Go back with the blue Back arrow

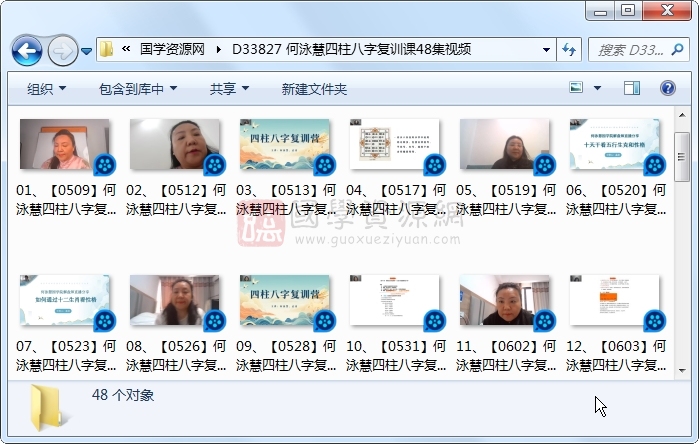point(27,50)
